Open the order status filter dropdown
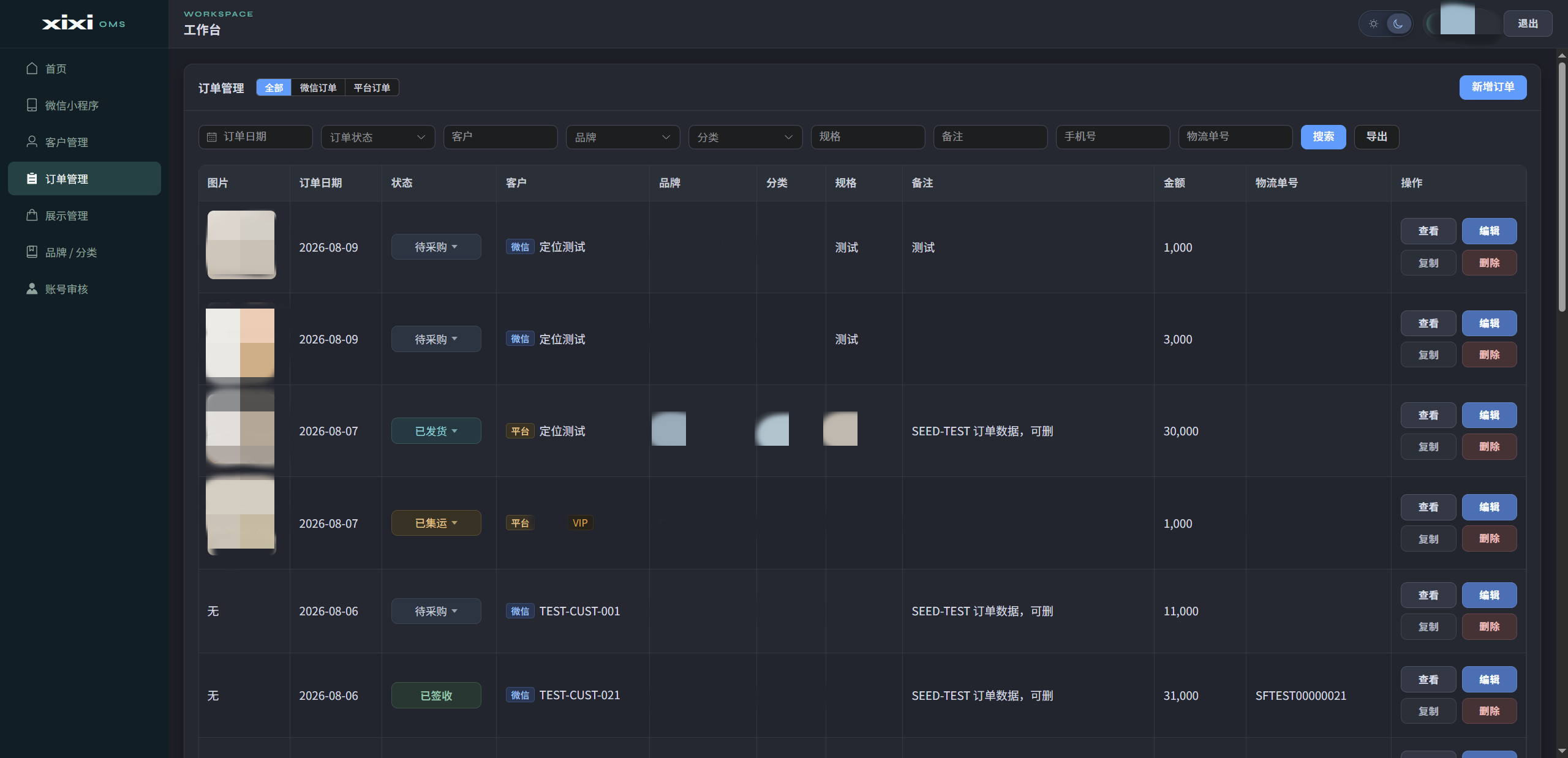This screenshot has width=1568, height=758. 378,137
